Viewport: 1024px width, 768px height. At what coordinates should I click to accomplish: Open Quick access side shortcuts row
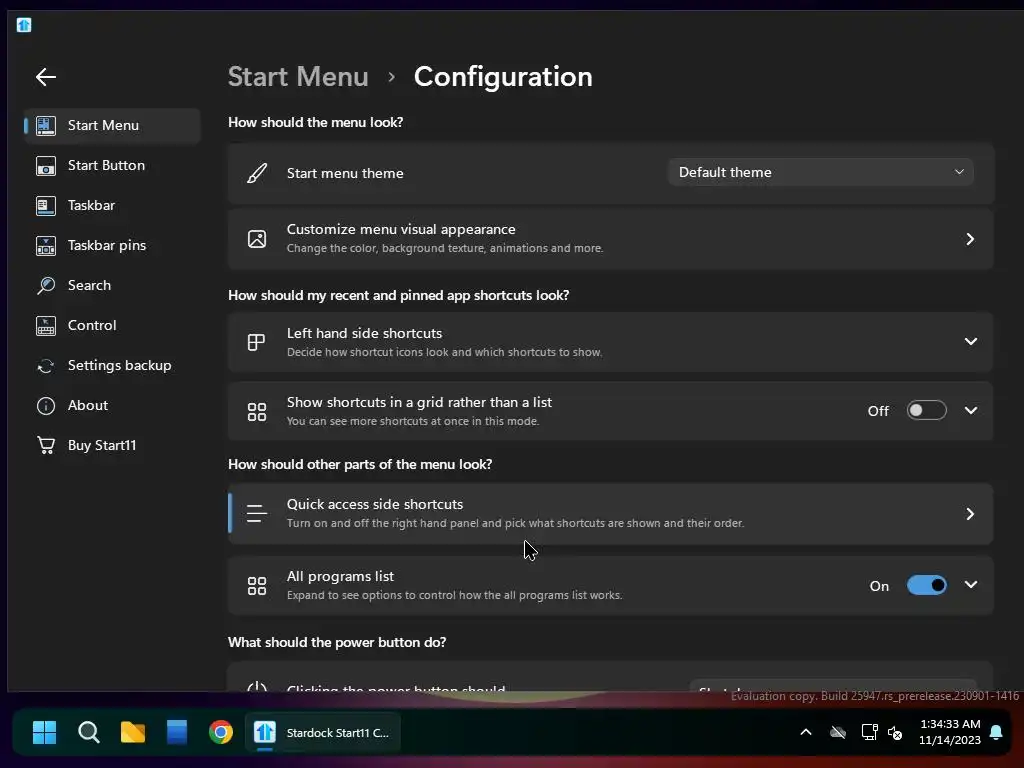(x=611, y=514)
